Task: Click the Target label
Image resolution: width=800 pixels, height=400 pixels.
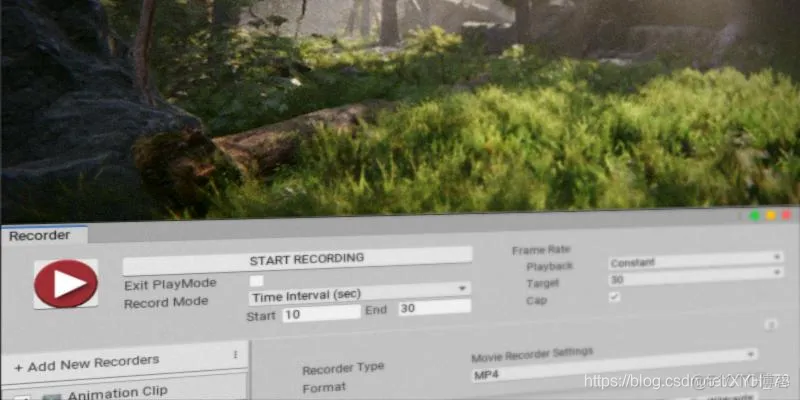Action: pos(543,283)
